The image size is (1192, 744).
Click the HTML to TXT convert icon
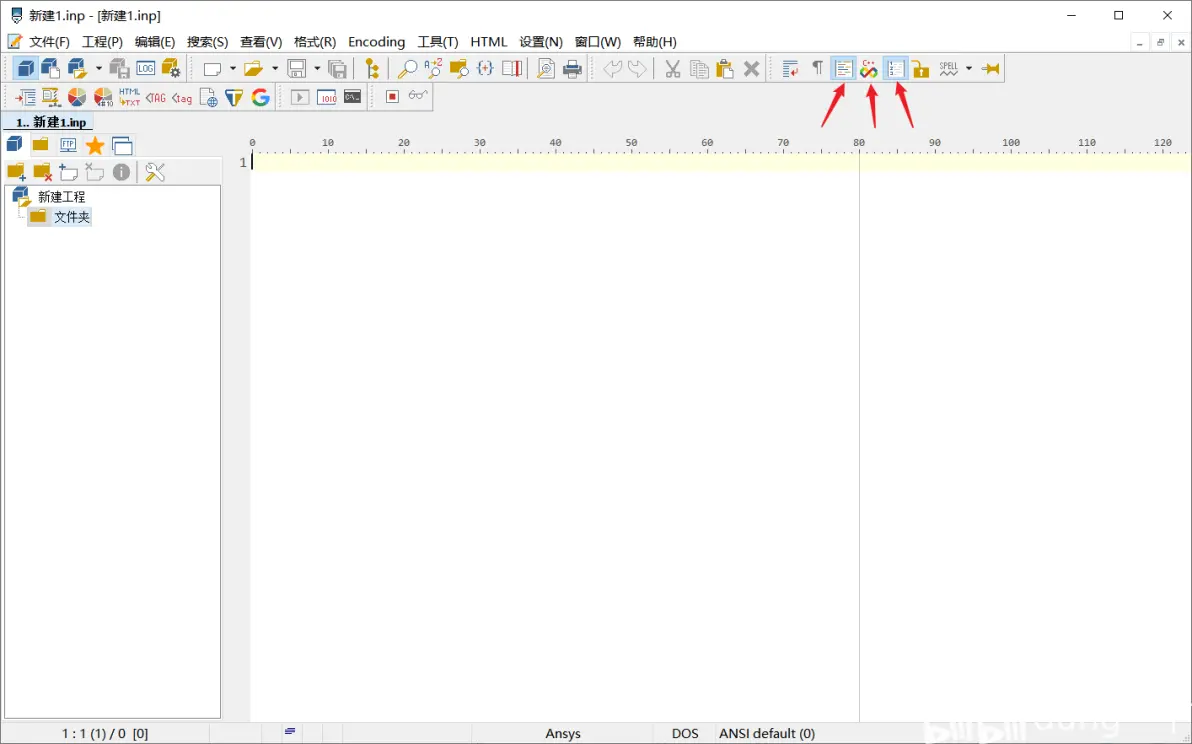pos(129,97)
